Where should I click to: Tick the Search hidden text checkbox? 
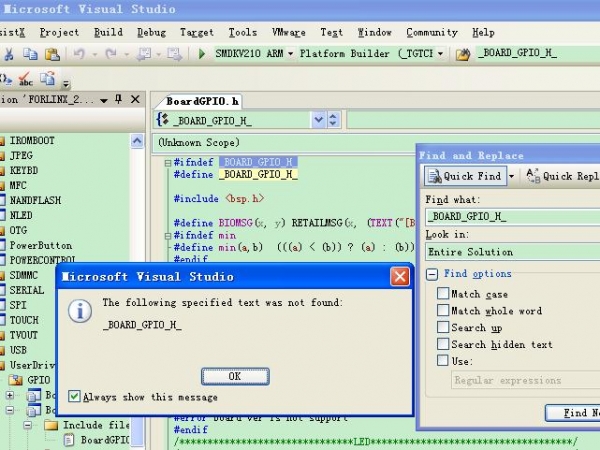[443, 344]
